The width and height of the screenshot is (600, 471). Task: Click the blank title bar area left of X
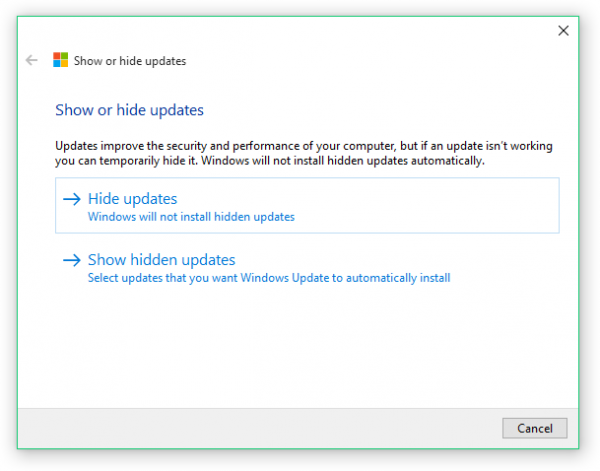click(x=350, y=31)
